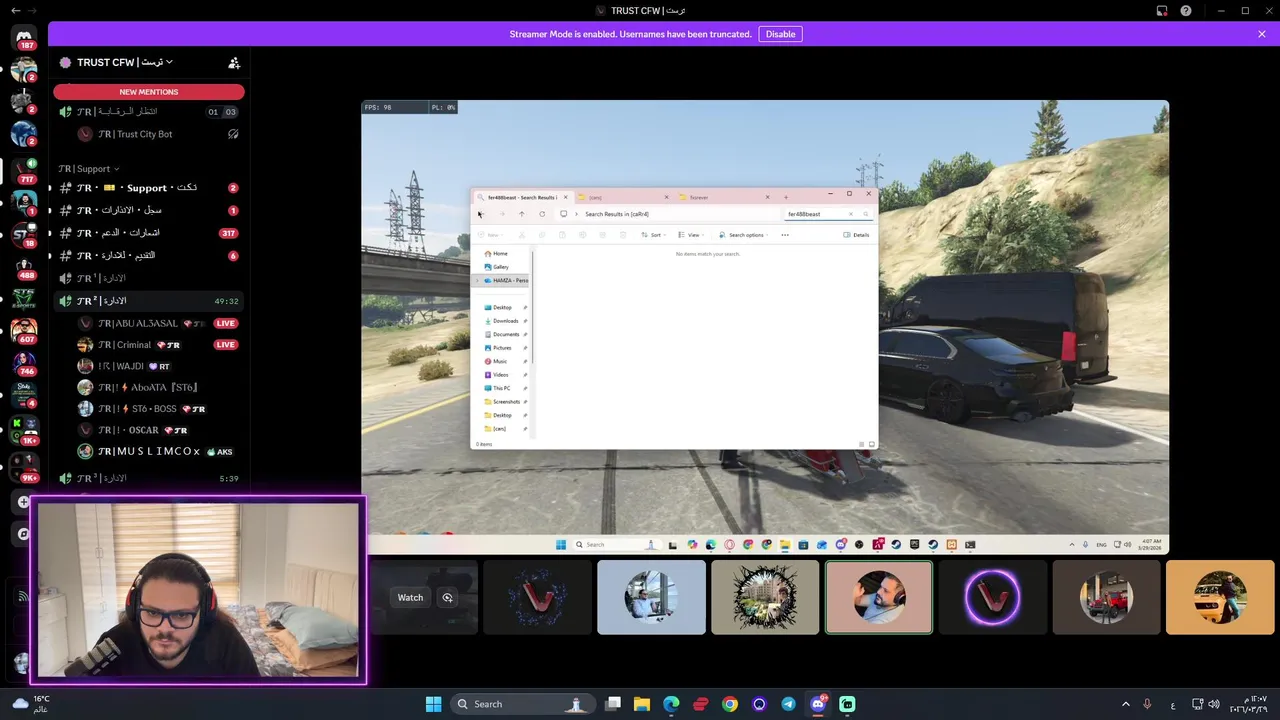Click the Explorer search box
Image resolution: width=1280 pixels, height=720 pixels.
coord(827,214)
